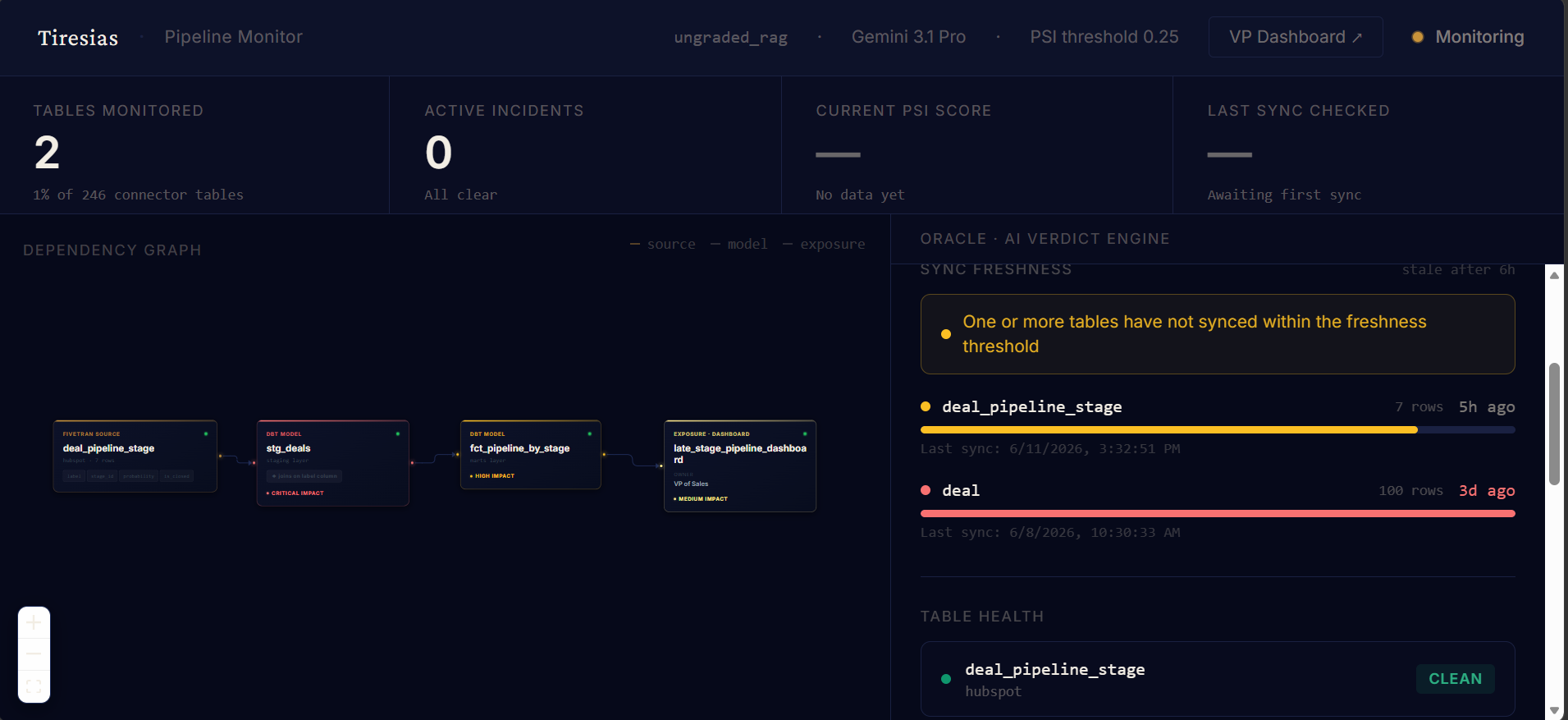Click the '100 rows' count for deal
Image resolution: width=1568 pixels, height=720 pixels.
coord(1410,490)
